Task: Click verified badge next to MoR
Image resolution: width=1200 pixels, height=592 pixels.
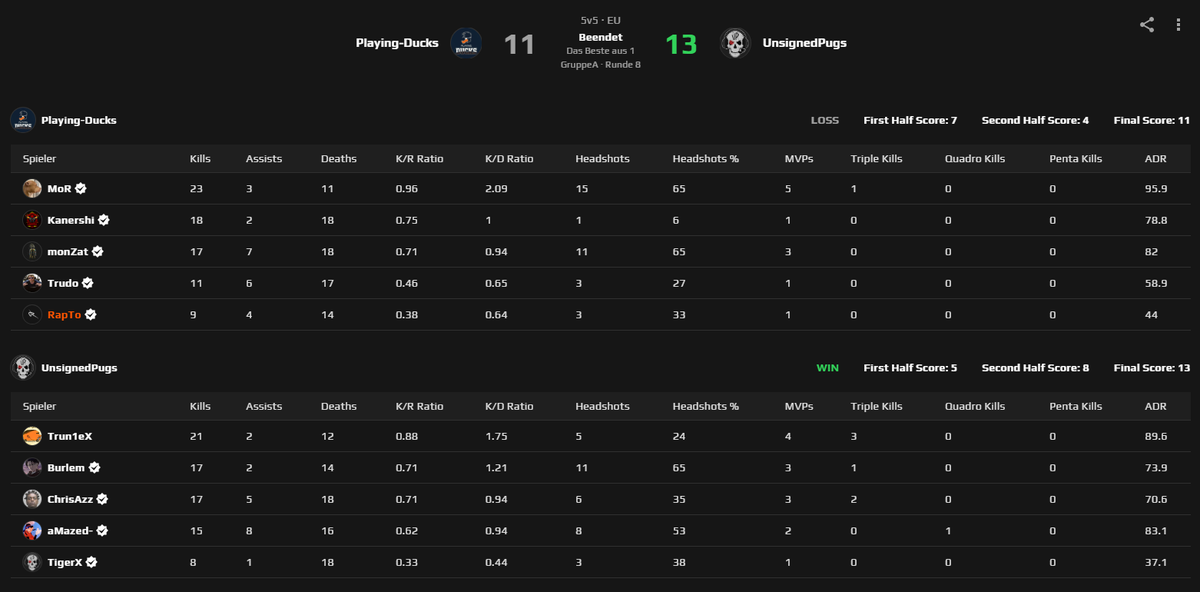Action: (81, 188)
